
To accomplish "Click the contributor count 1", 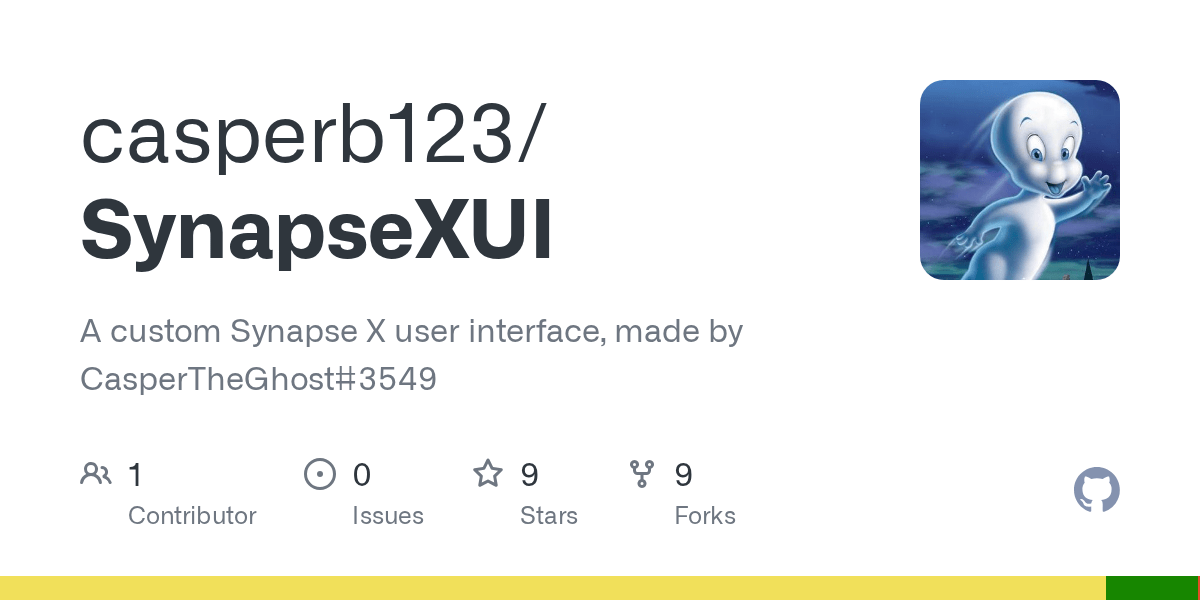I will (x=135, y=474).
